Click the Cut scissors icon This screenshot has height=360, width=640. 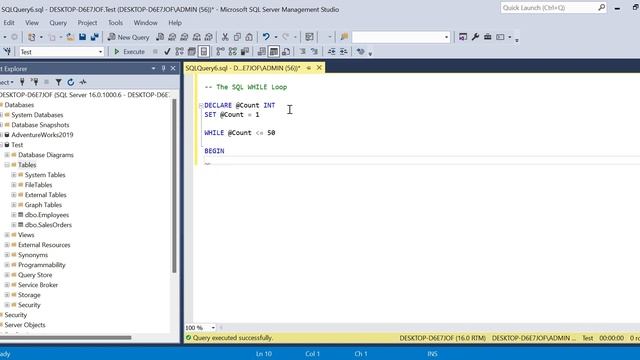click(x=225, y=37)
